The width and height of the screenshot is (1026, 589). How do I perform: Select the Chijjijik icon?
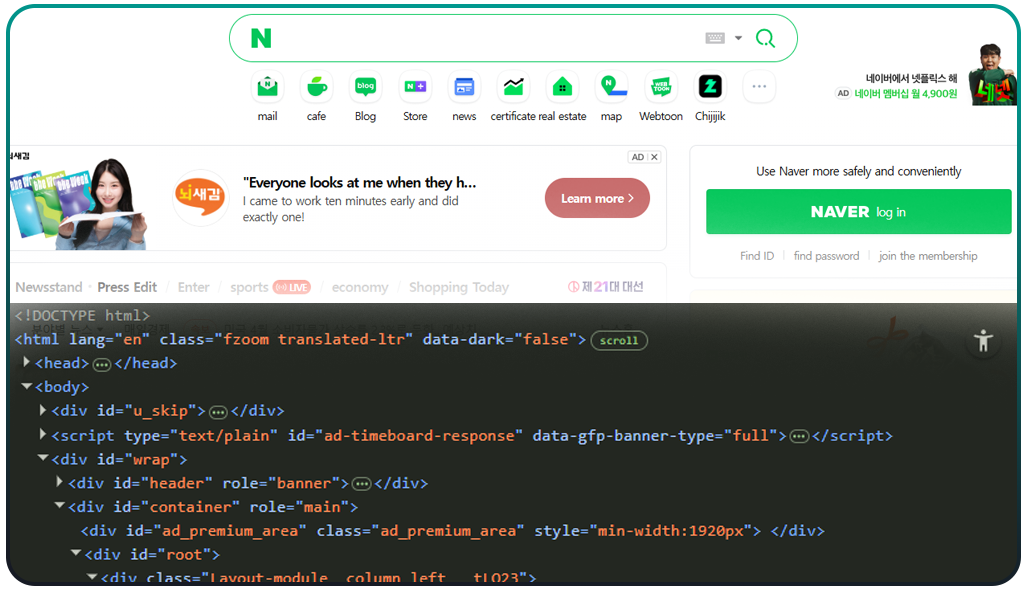(x=710, y=86)
